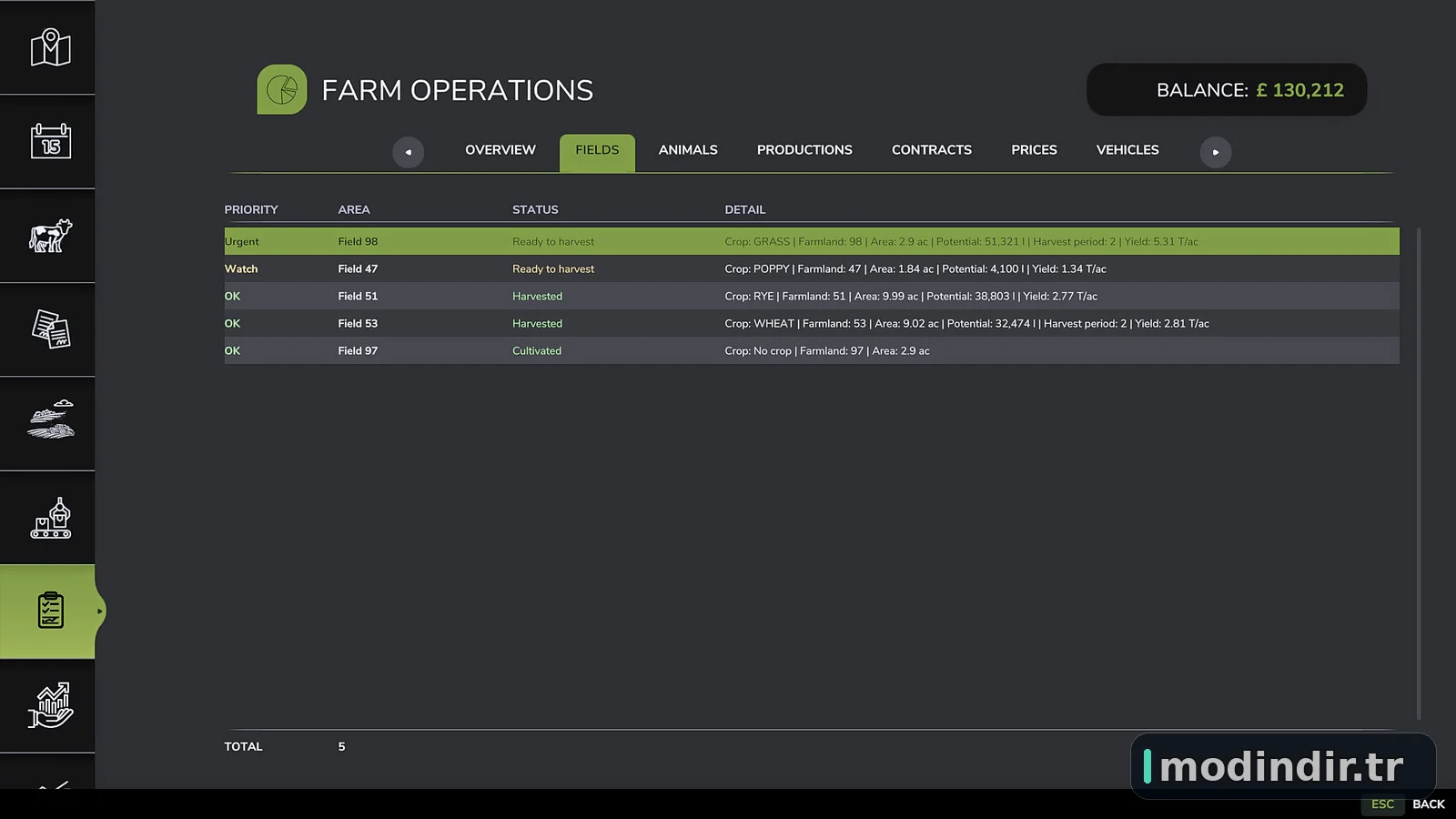This screenshot has height=819, width=1456.
Task: Click the ESC key hint
Action: coord(1382,804)
